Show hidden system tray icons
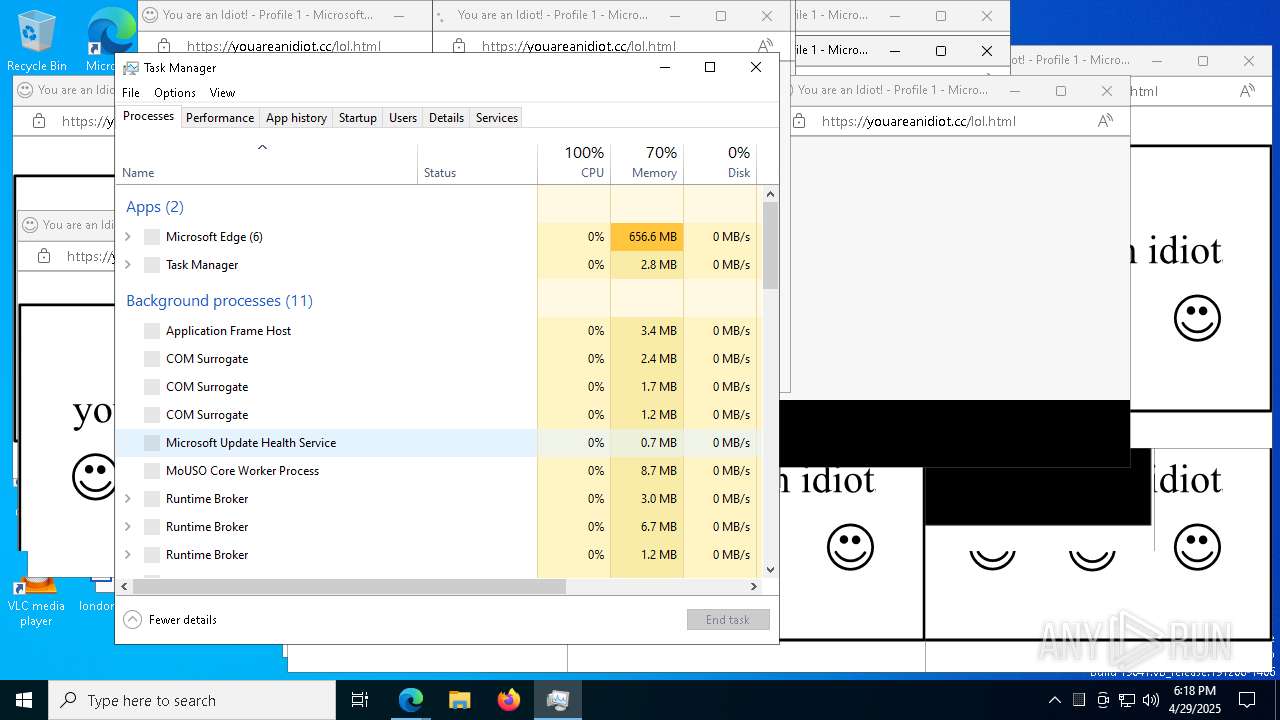 point(1055,700)
